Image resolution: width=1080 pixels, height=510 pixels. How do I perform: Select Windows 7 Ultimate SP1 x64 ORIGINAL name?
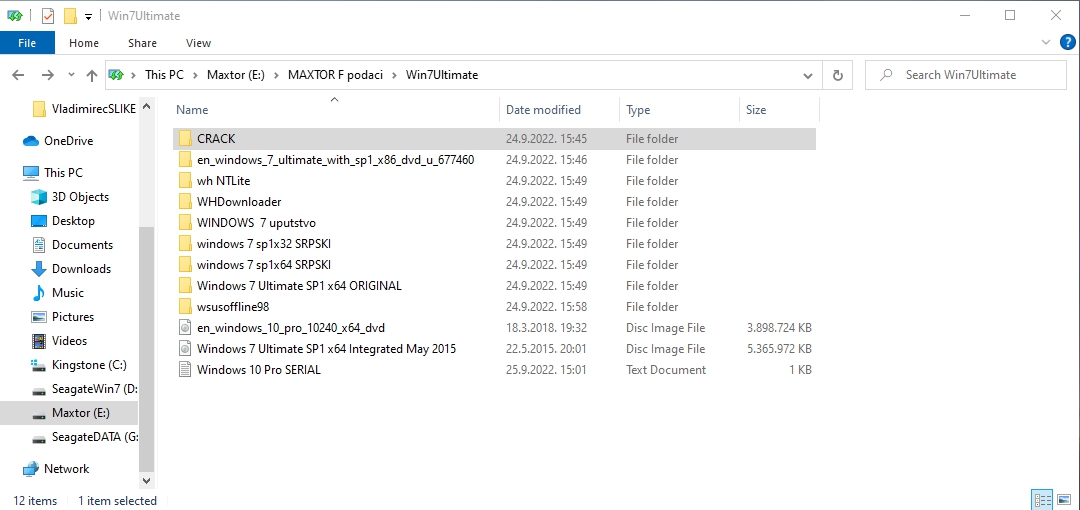point(299,286)
